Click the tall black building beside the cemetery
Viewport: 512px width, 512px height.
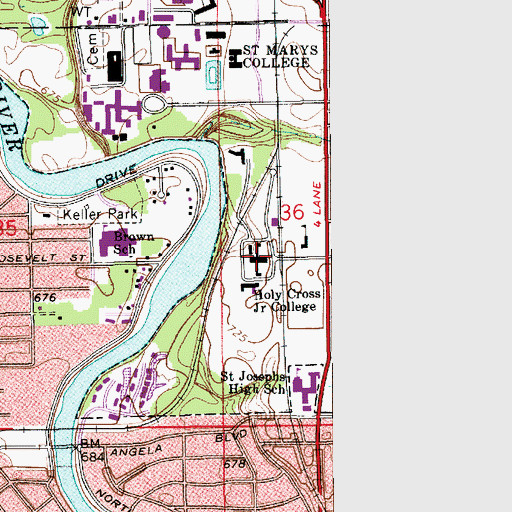tap(115, 66)
